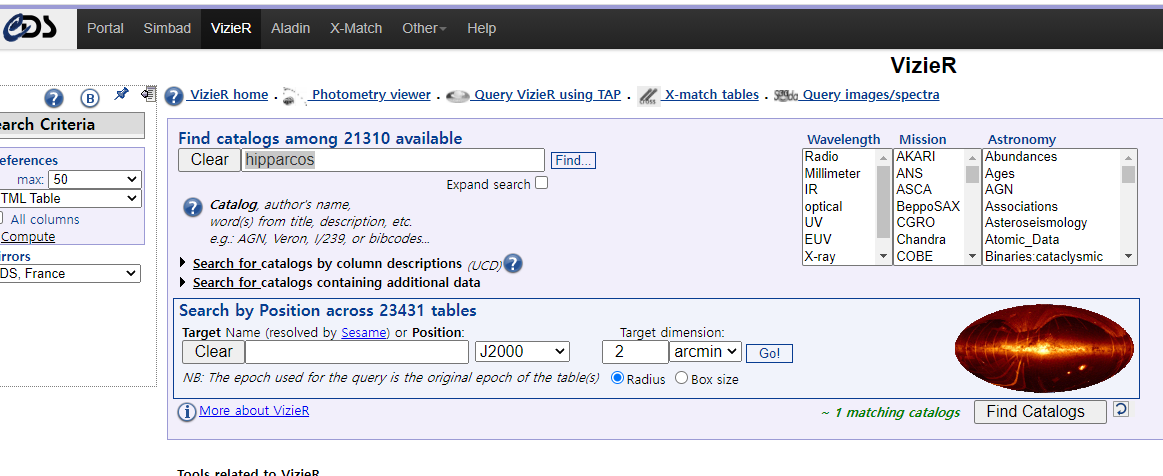Click the Clear button beside hipparcos field
1163x476 pixels.
(x=209, y=160)
